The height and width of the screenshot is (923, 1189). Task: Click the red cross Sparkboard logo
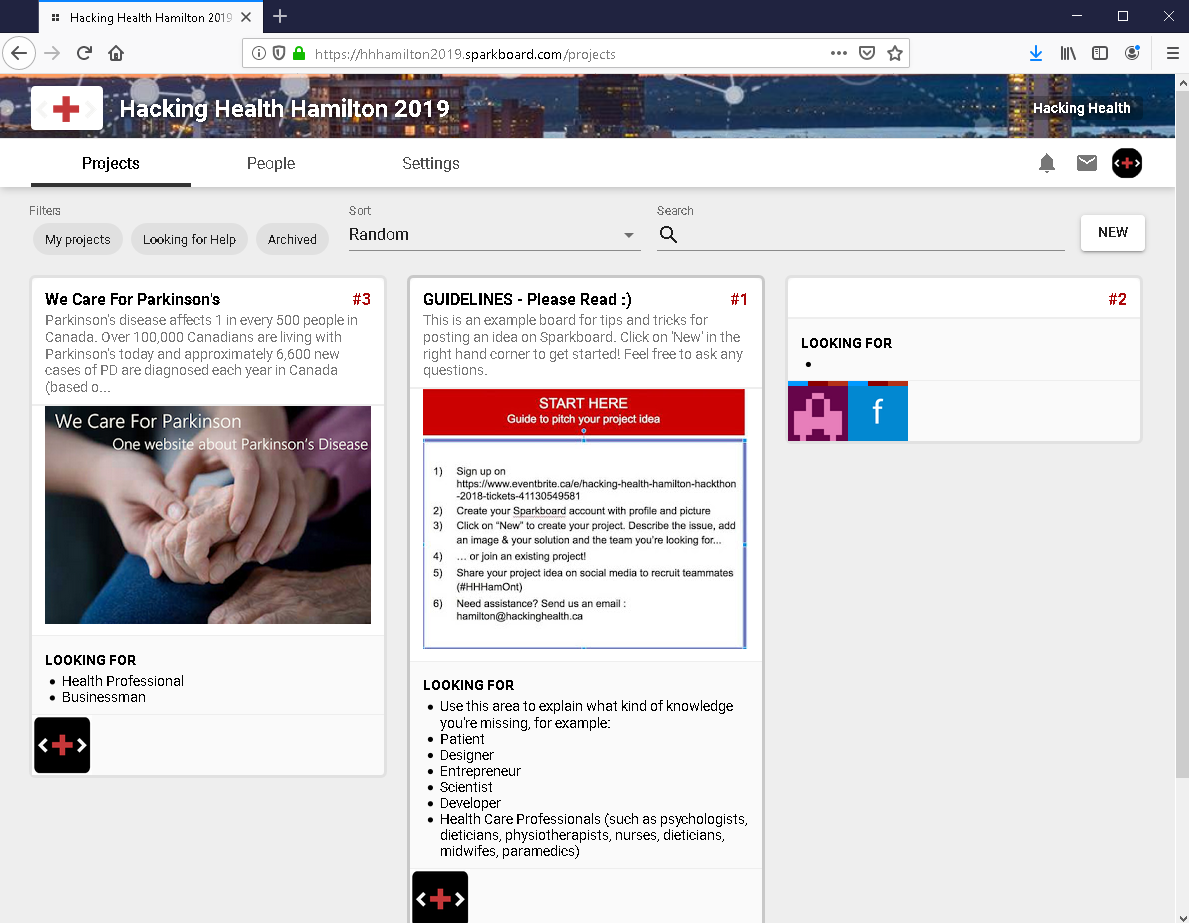point(67,108)
